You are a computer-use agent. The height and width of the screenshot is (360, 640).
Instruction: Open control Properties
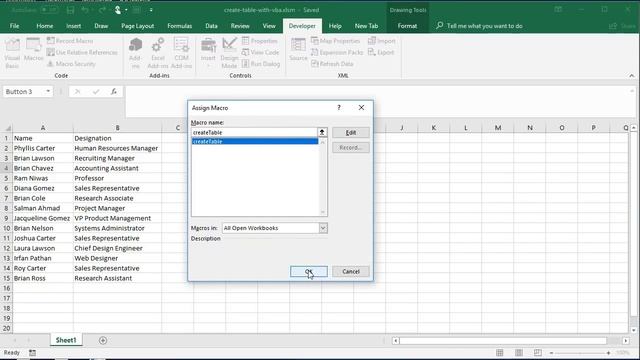pyautogui.click(x=260, y=41)
